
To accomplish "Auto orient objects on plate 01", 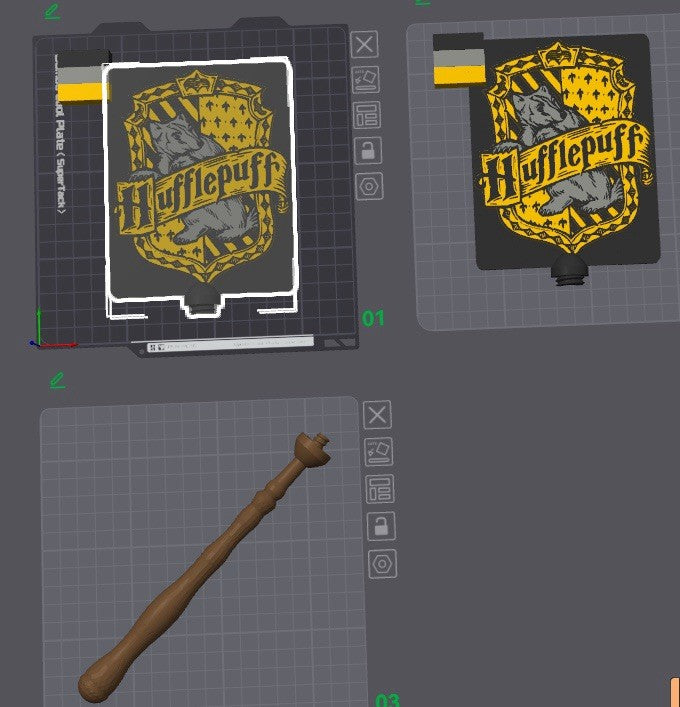I will 366,80.
